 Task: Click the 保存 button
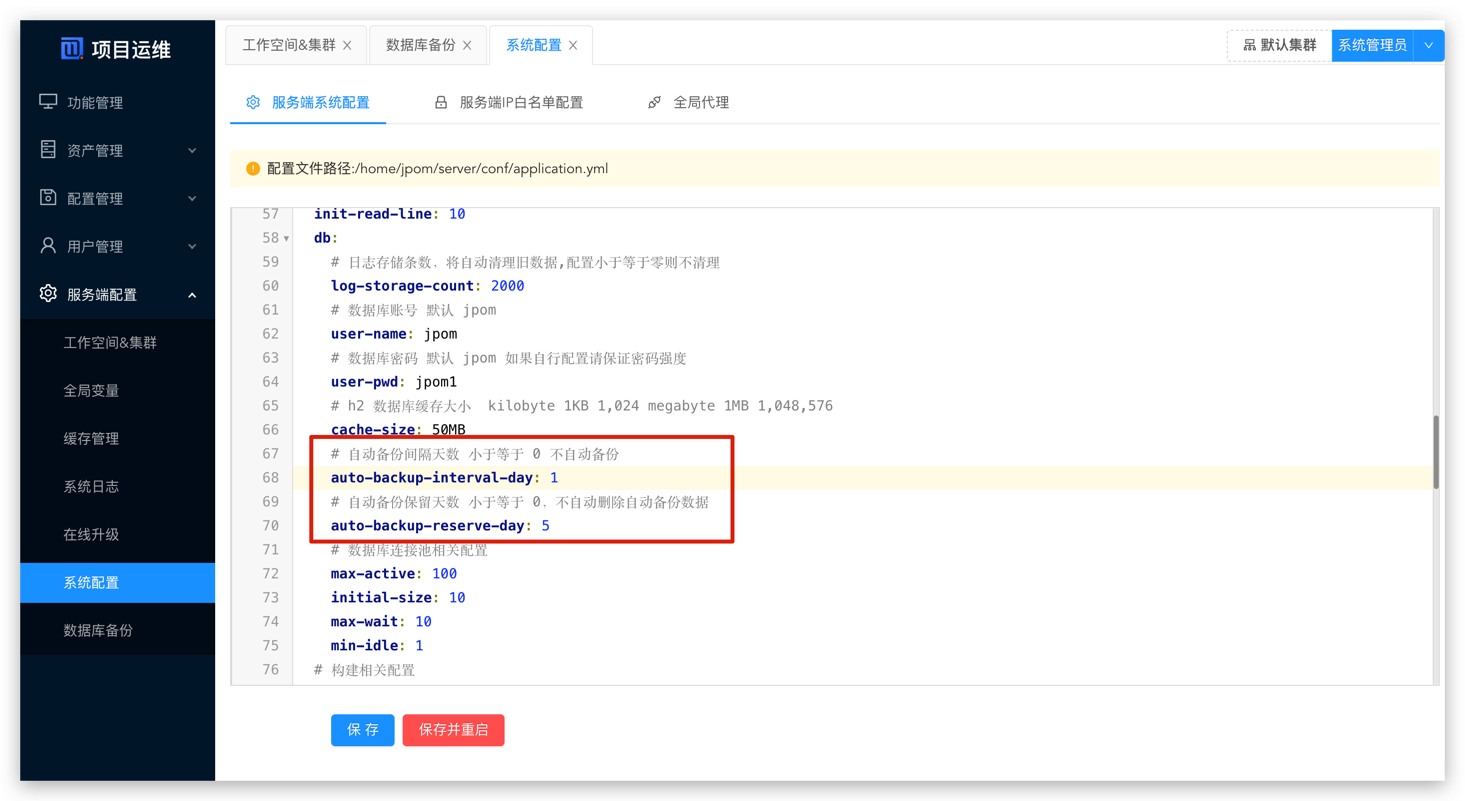click(362, 730)
